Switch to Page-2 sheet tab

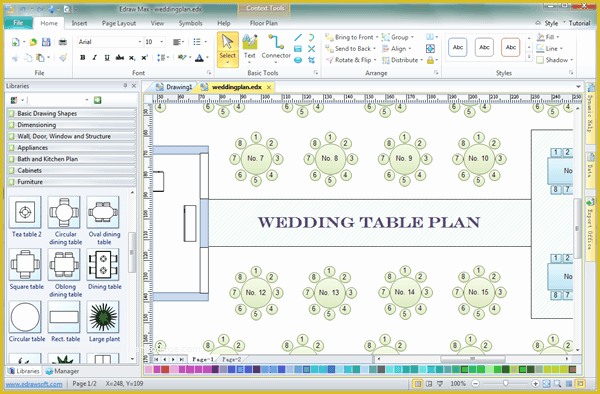pyautogui.click(x=232, y=360)
